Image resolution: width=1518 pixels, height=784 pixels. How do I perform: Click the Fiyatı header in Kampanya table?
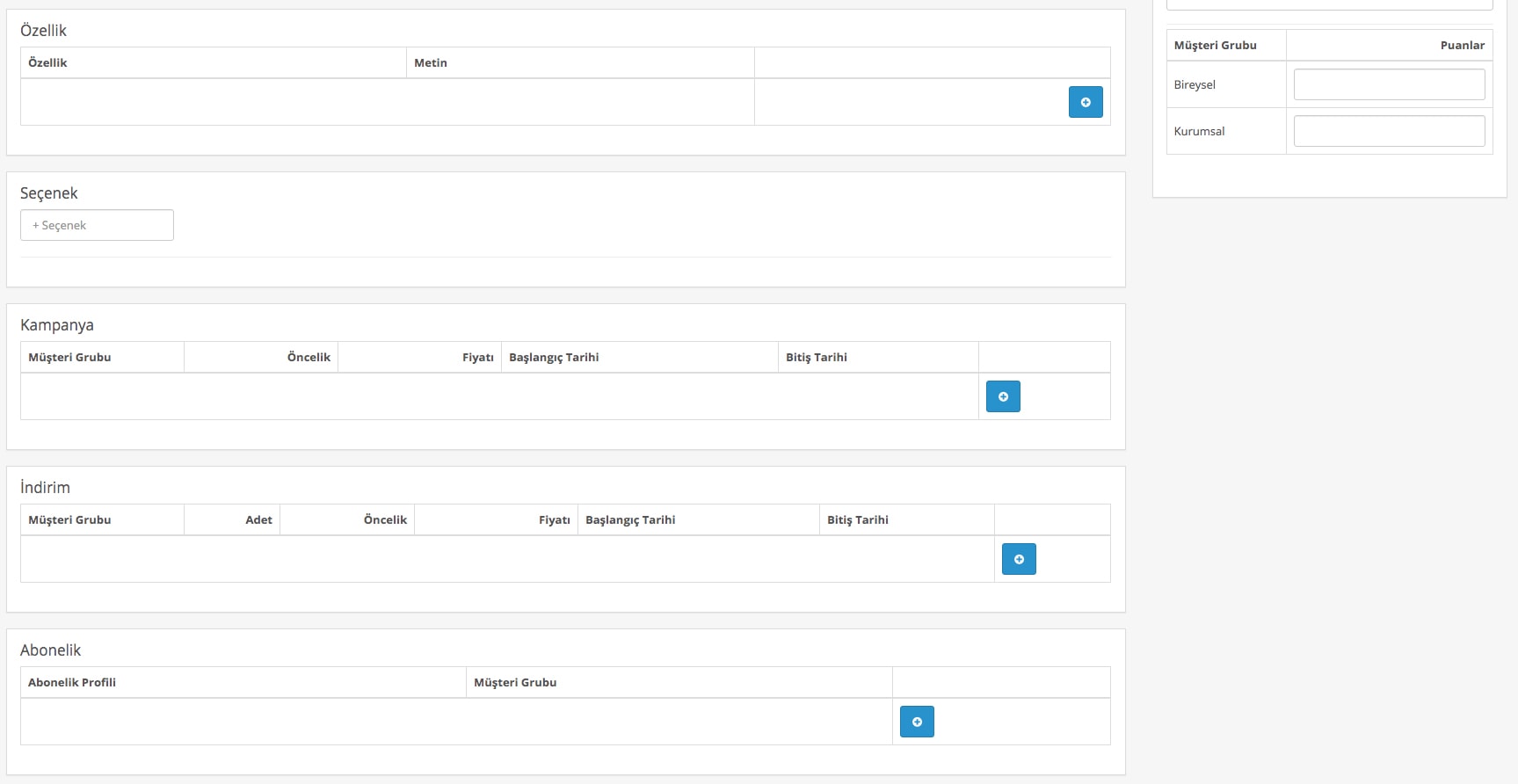coord(477,357)
